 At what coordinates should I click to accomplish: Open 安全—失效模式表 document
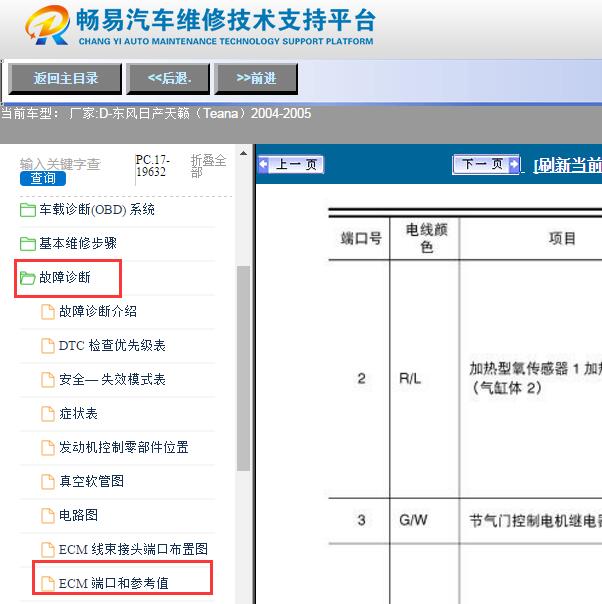point(112,379)
